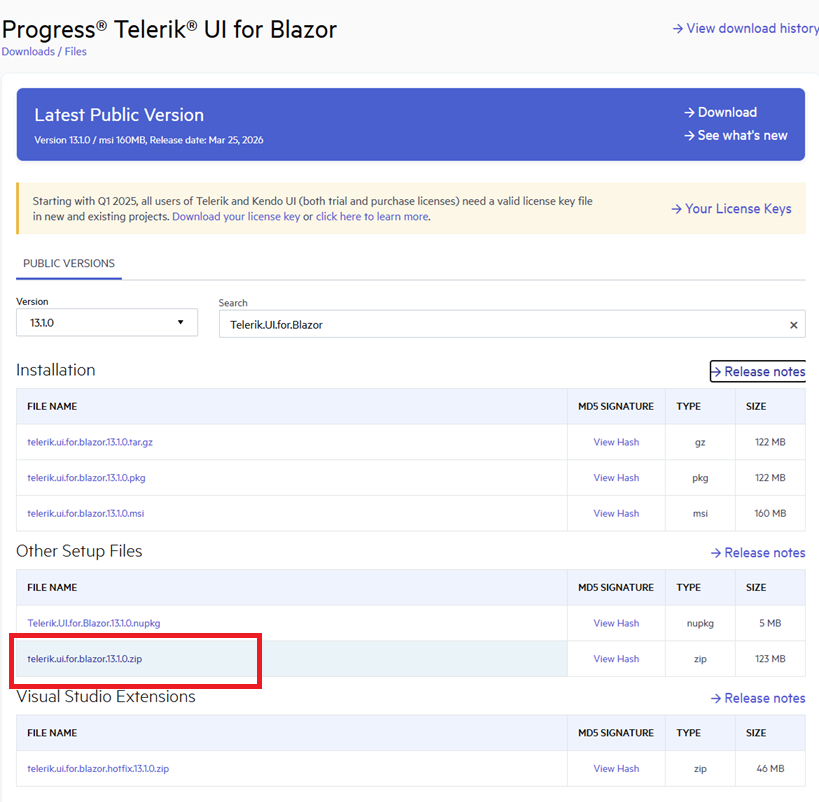View Hash for the nupkg file
Image resolution: width=819 pixels, height=802 pixels.
(x=616, y=623)
